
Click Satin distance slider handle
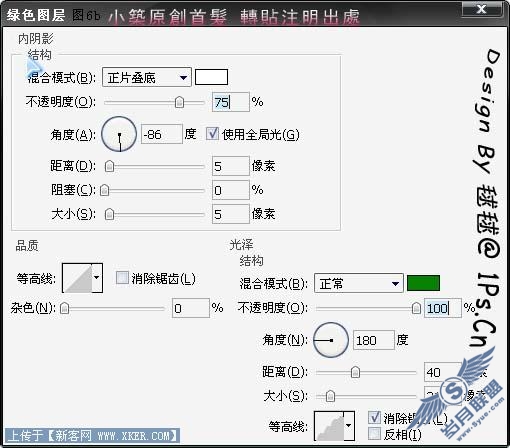(355, 372)
